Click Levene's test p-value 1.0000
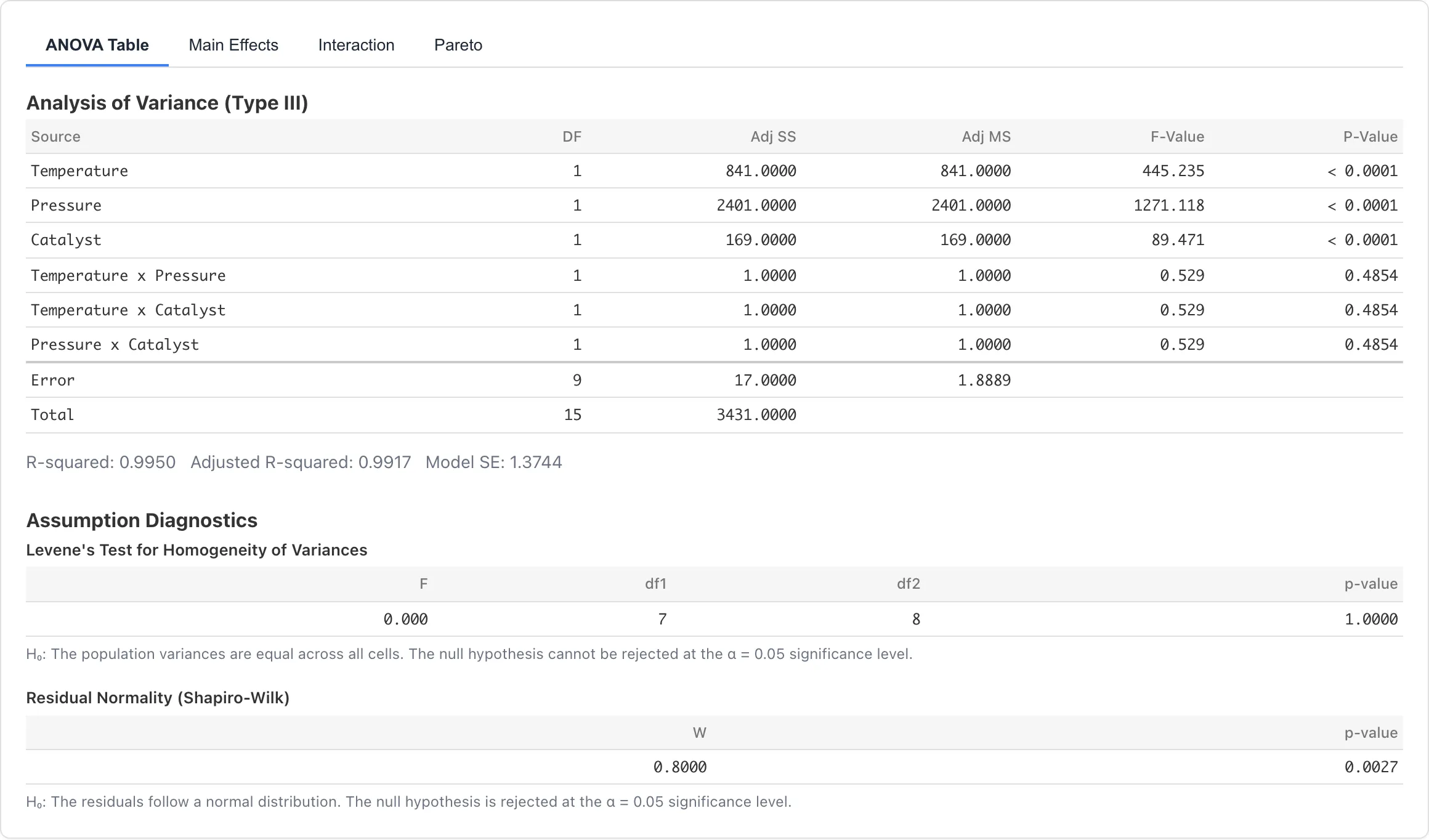 click(1370, 620)
